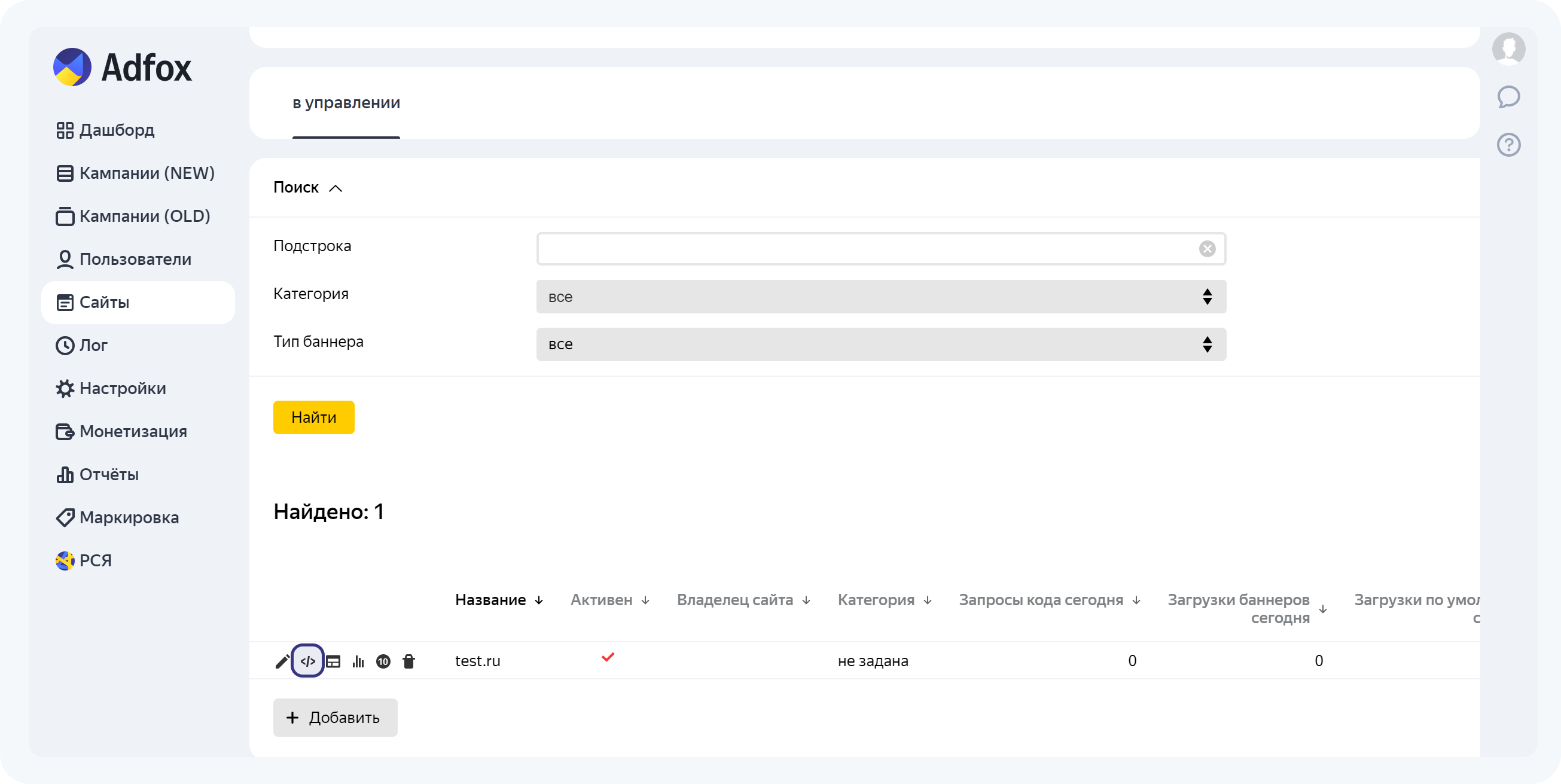Open the Категория dropdown
The image size is (1561, 784).
880,297
